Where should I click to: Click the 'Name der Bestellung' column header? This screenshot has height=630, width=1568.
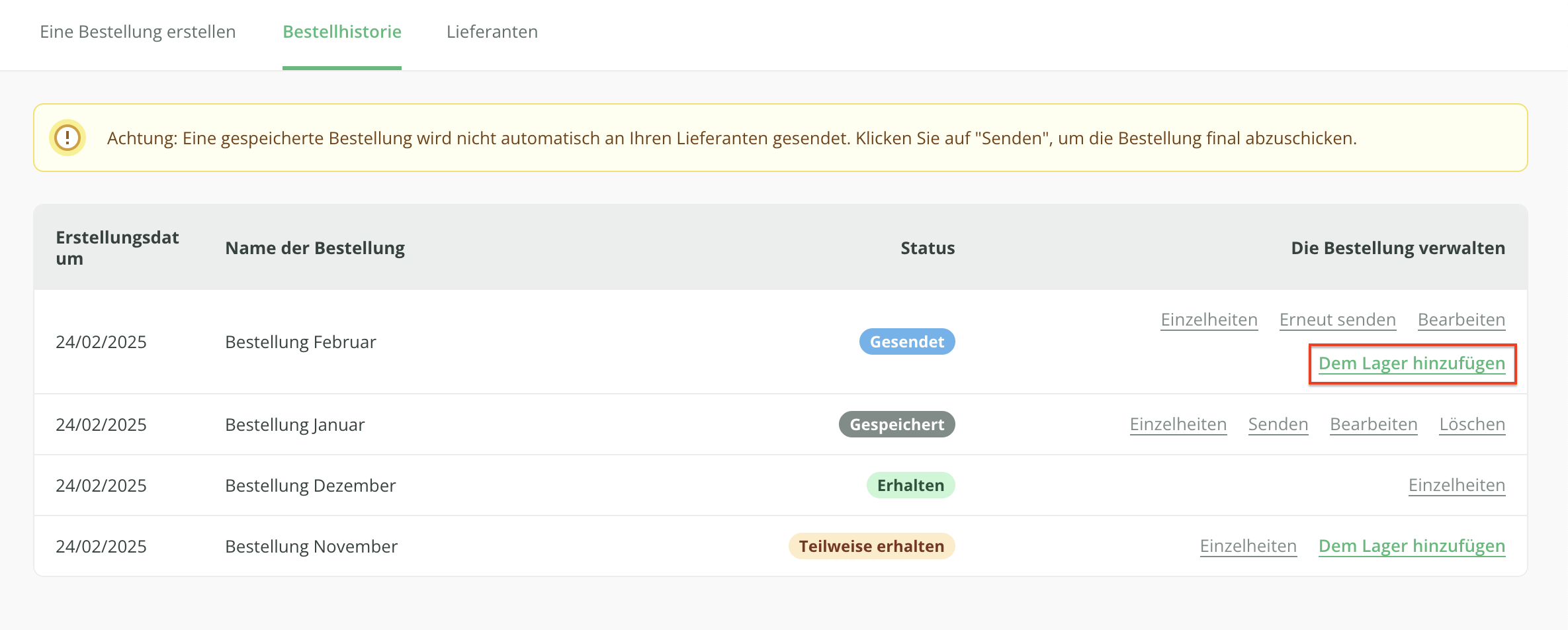click(315, 248)
